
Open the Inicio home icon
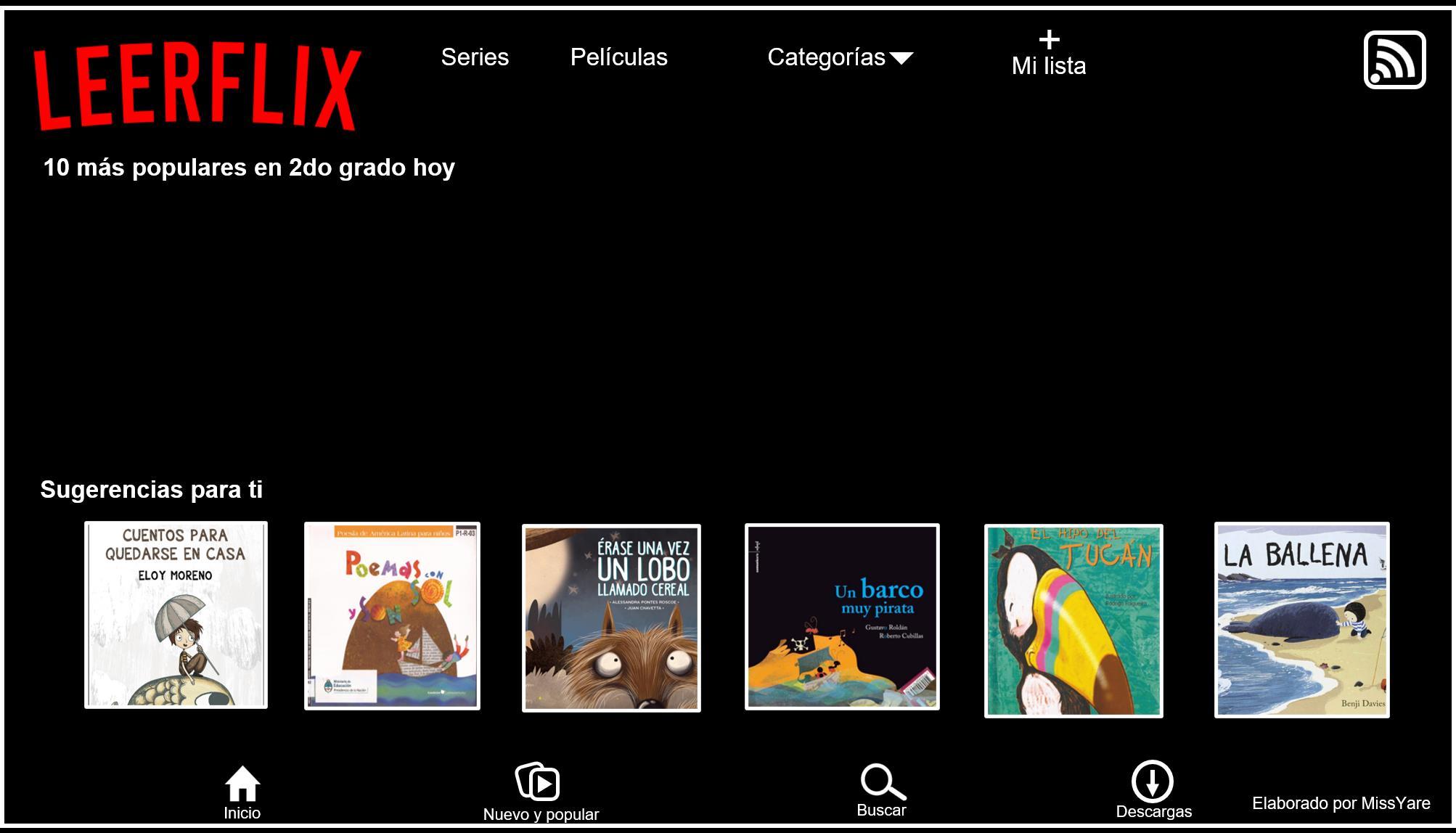coord(242,784)
